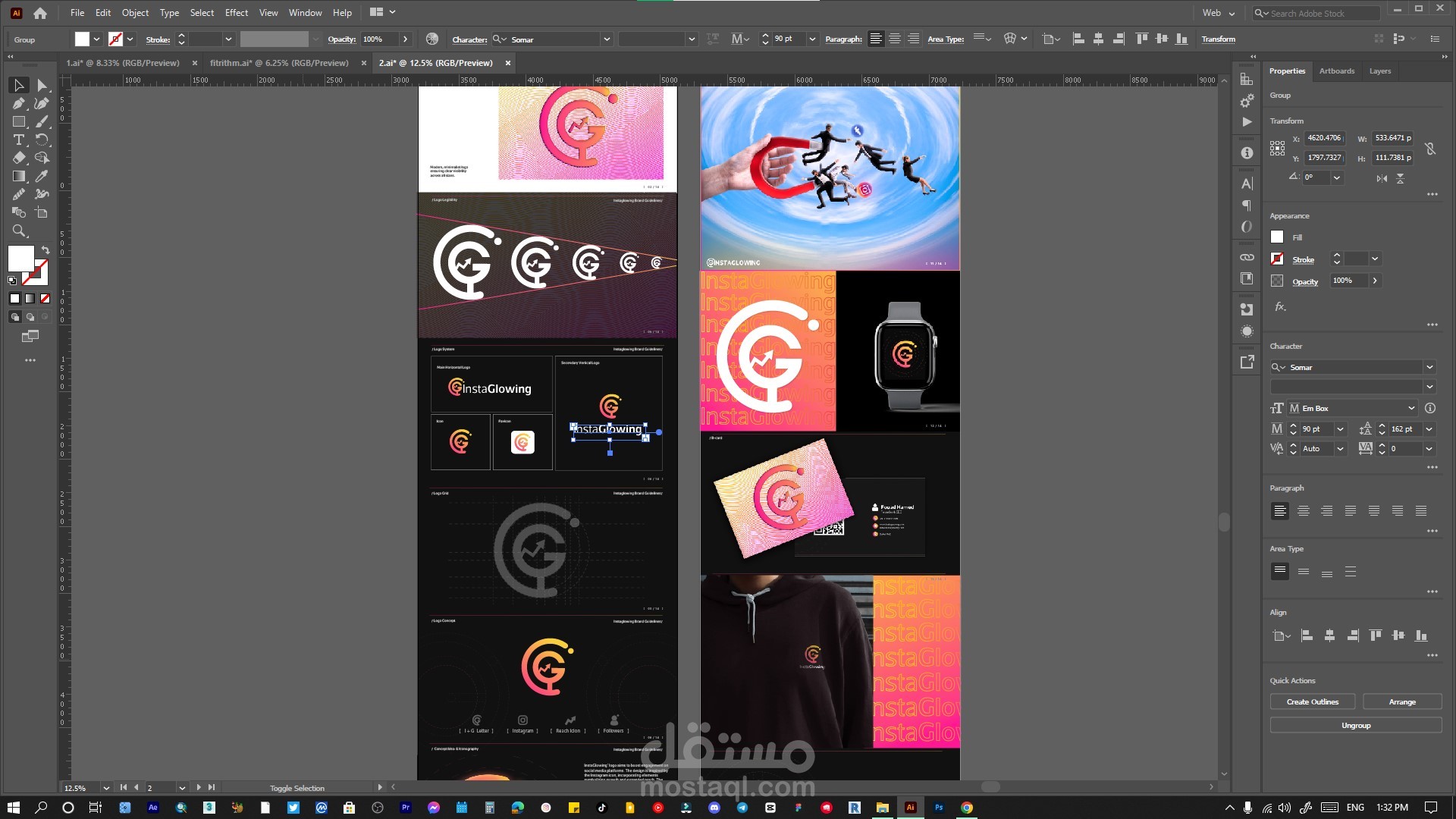The height and width of the screenshot is (819, 1456).
Task: Switch to the Layers panel tab
Action: pyautogui.click(x=1379, y=71)
